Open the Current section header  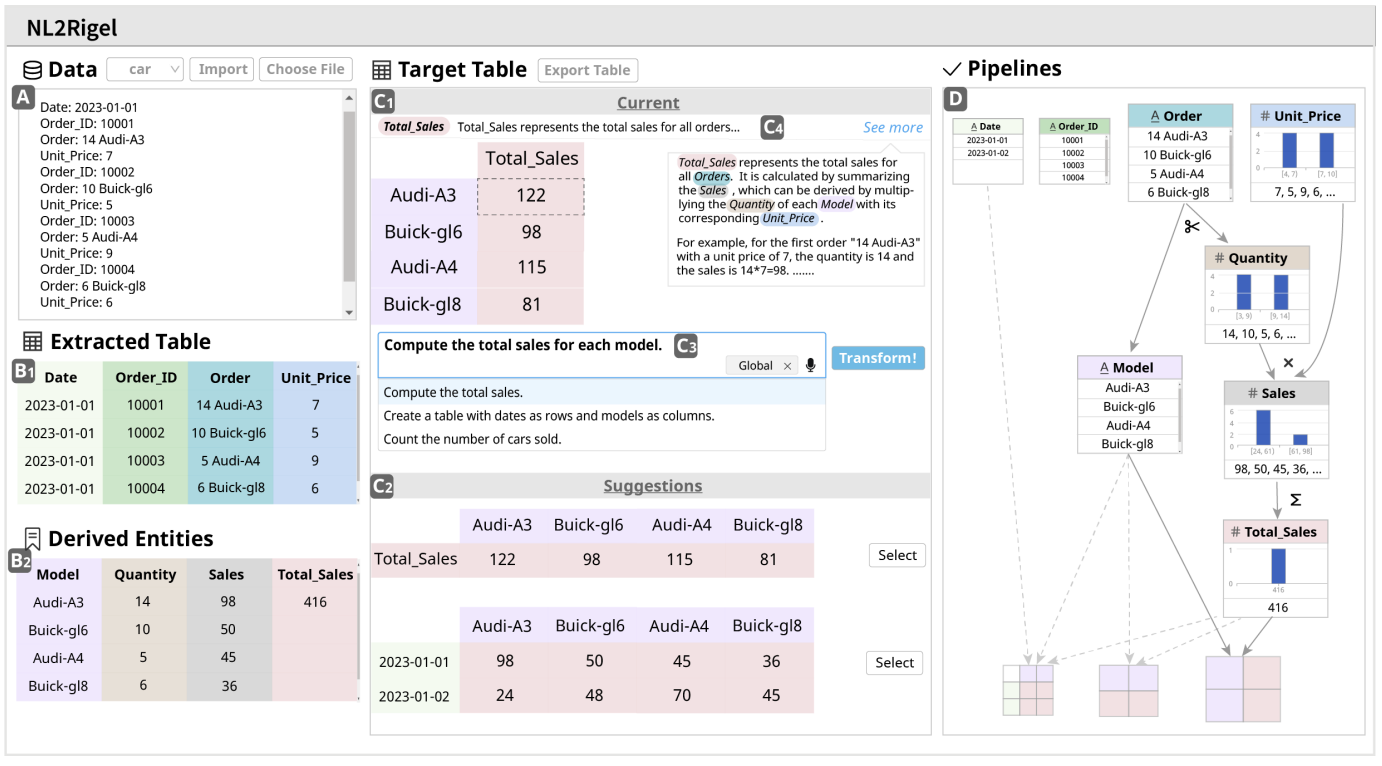(648, 102)
